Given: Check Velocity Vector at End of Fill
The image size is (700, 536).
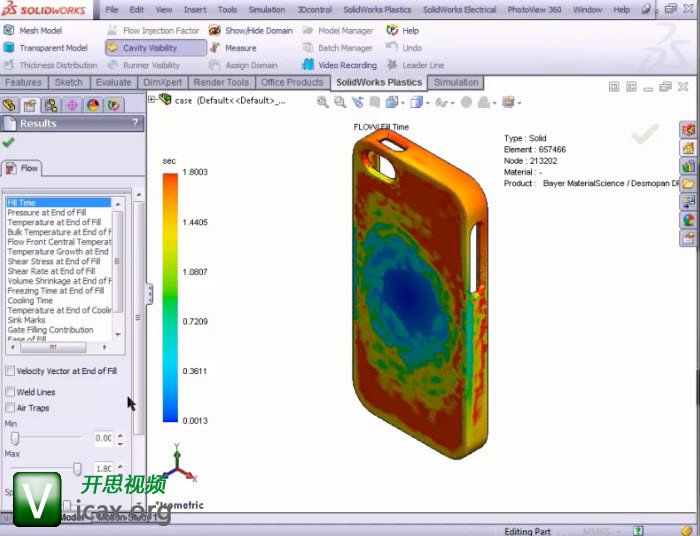Looking at the screenshot, I should 11,371.
